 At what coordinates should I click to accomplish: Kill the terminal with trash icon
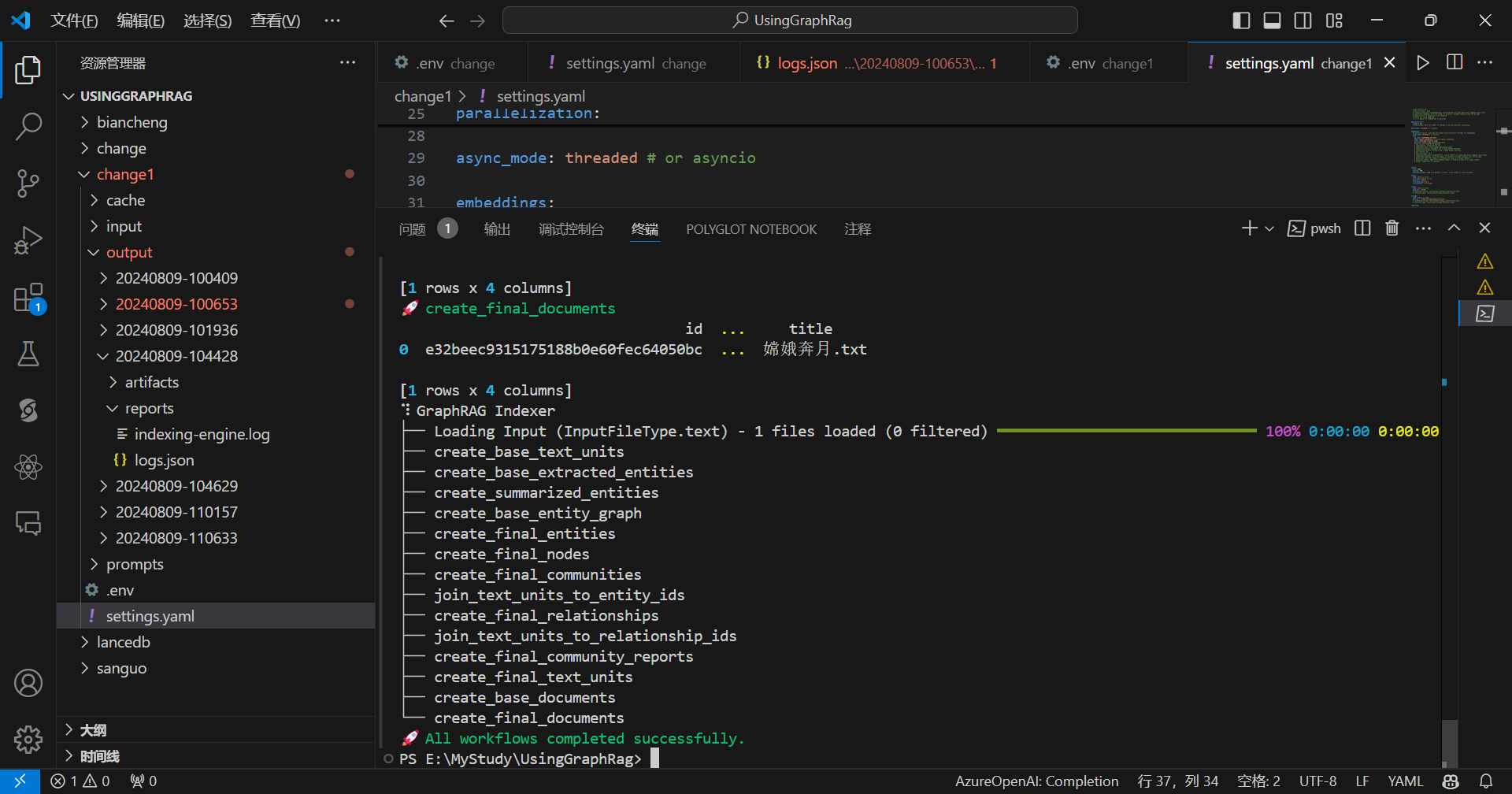pyautogui.click(x=1392, y=228)
